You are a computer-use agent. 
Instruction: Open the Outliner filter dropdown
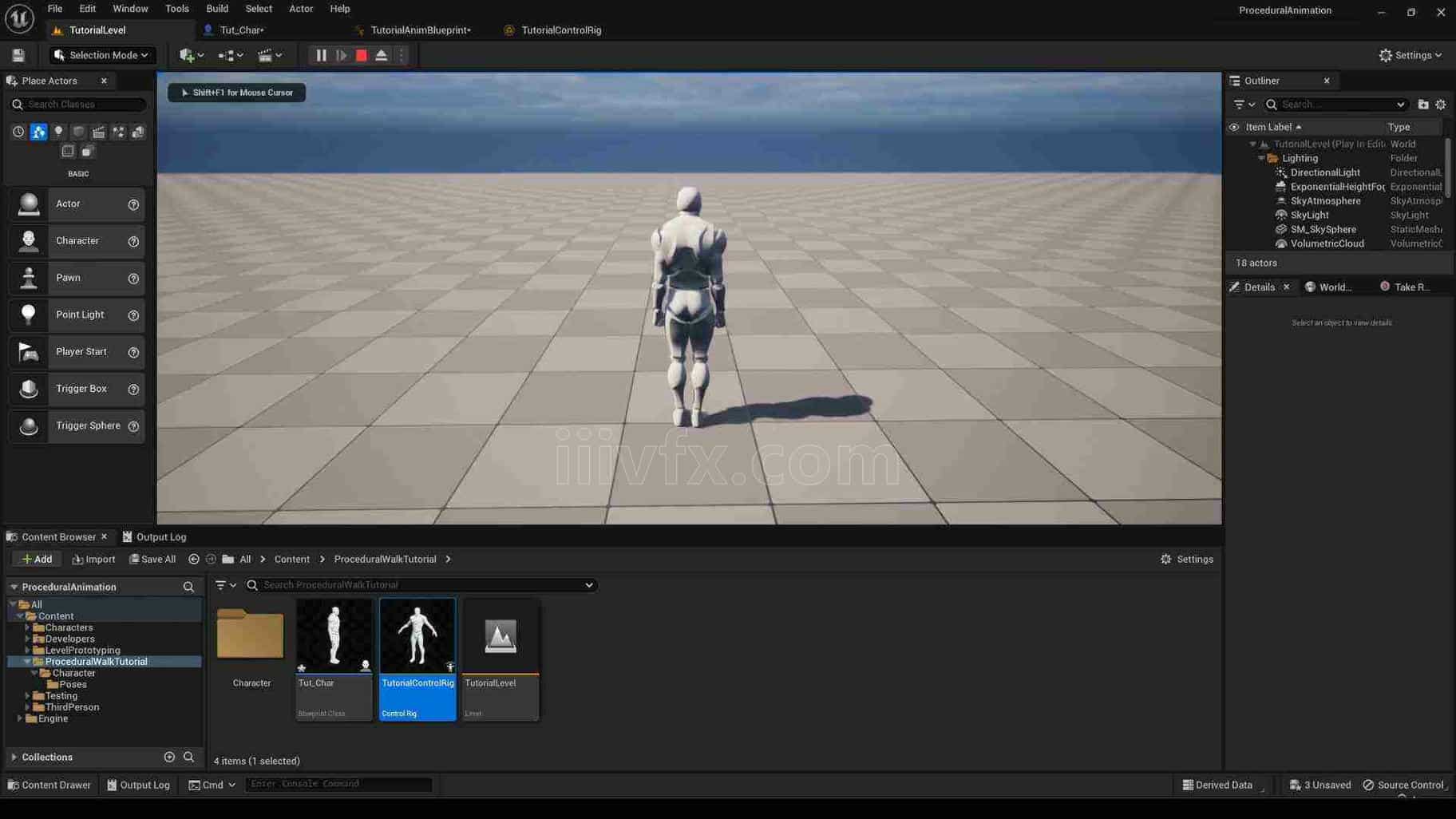tap(1244, 105)
